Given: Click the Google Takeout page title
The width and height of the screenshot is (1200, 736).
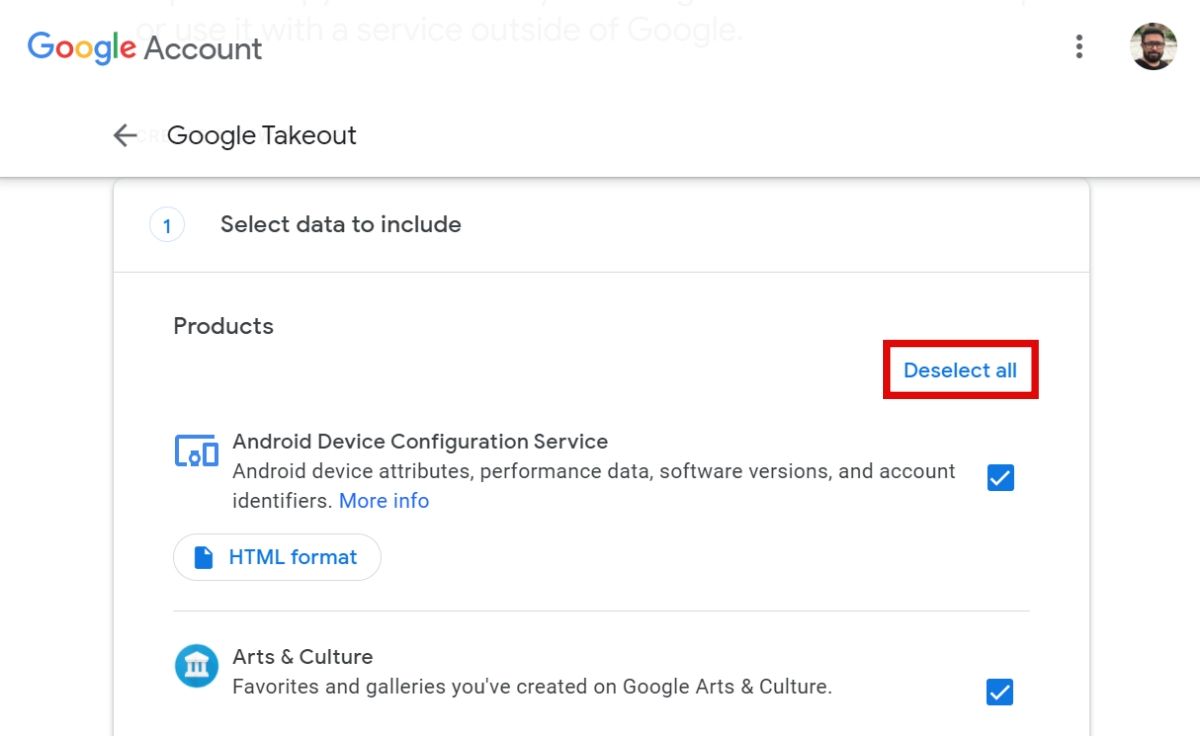Looking at the screenshot, I should tap(261, 135).
